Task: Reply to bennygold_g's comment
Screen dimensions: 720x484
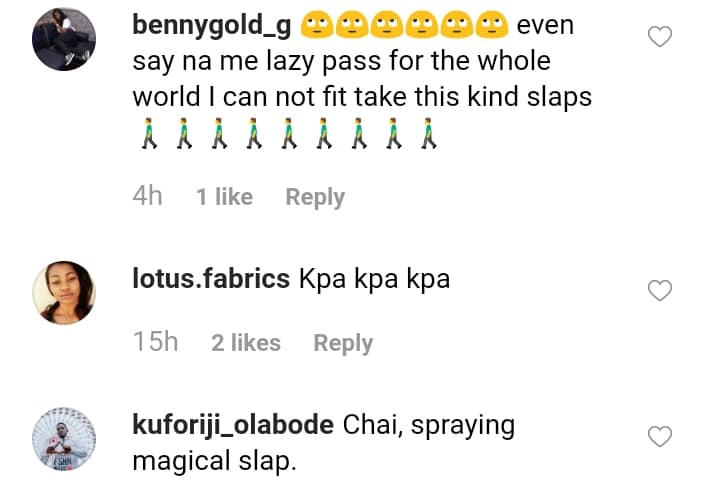Action: 315,197
